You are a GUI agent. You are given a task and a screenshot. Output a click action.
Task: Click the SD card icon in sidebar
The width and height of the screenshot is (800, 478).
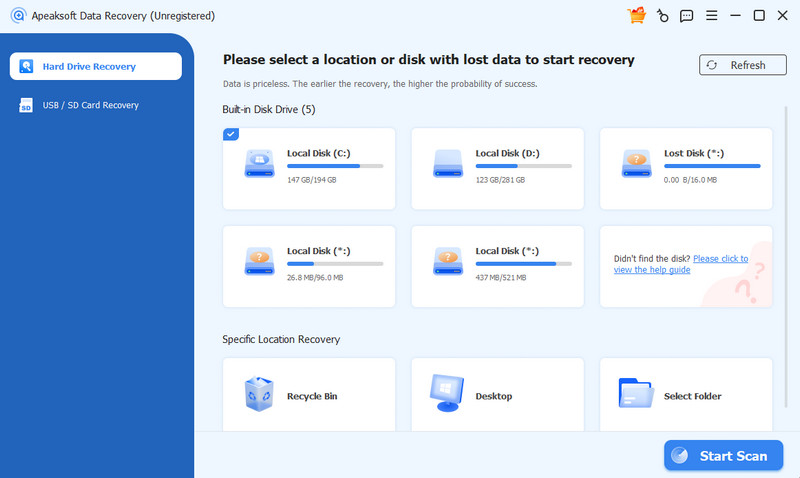click(26, 105)
